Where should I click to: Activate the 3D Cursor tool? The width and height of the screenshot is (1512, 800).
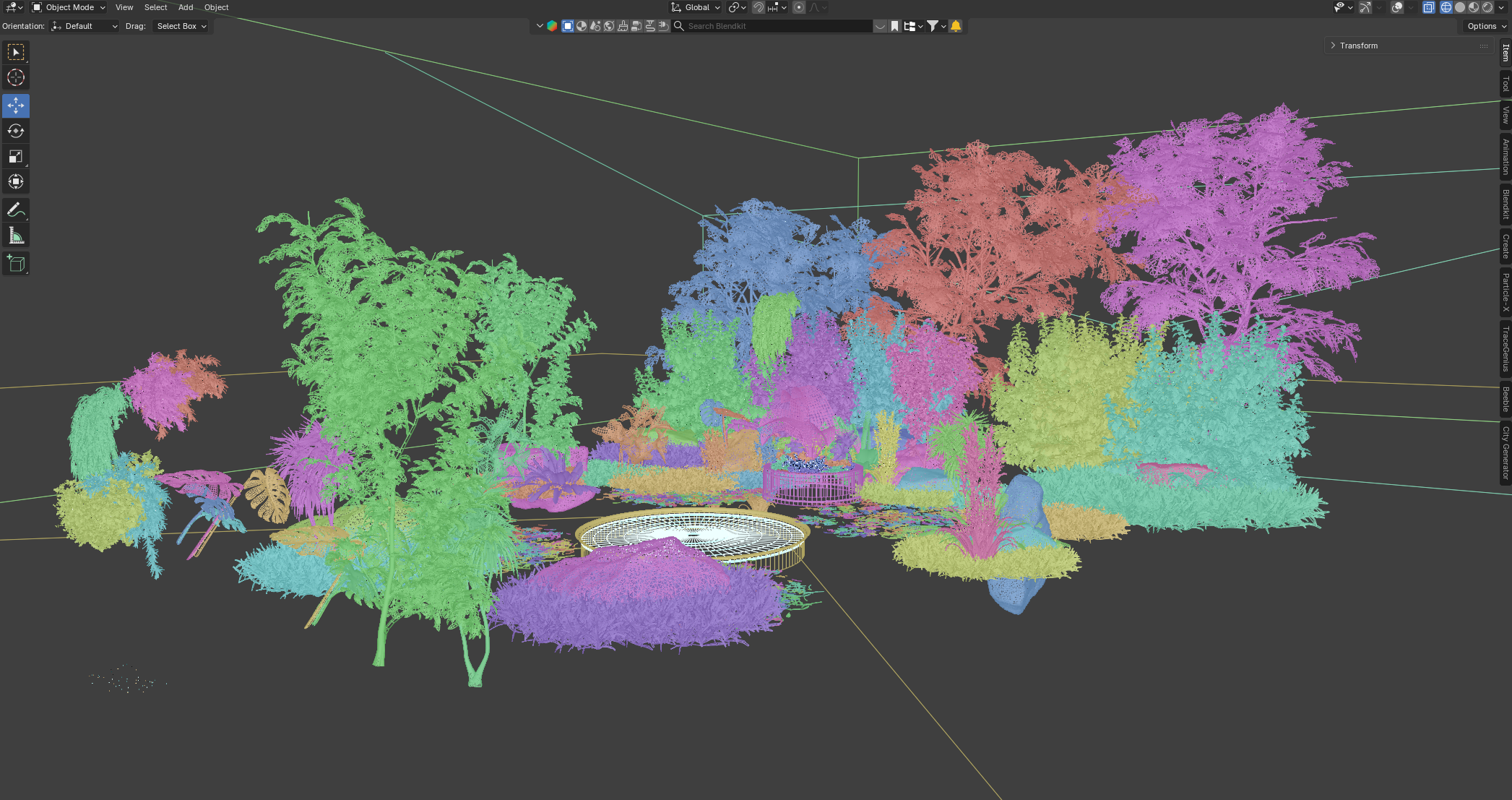[x=15, y=77]
